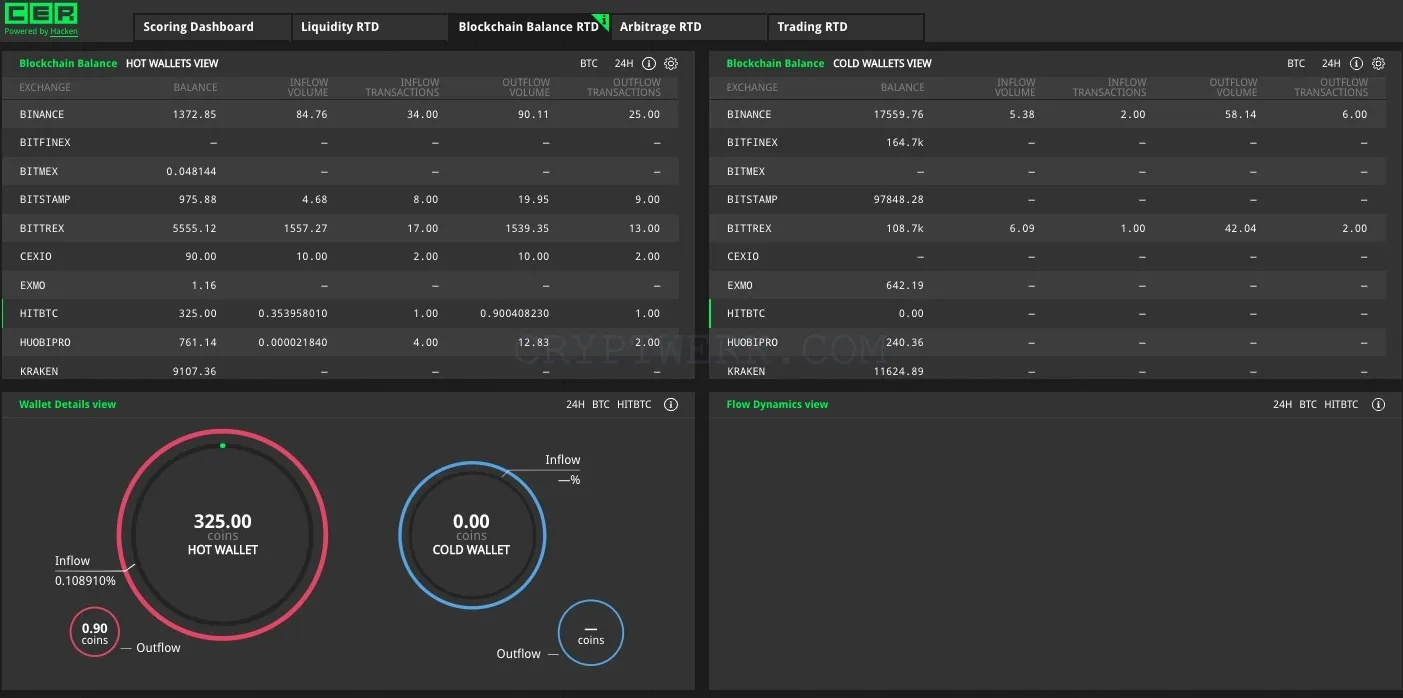Click the red hot wallet ring chart

point(222,536)
